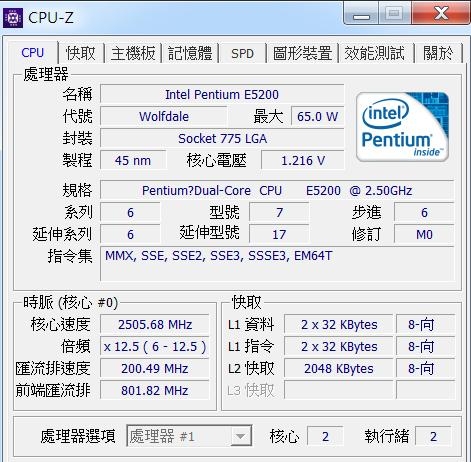Click the rated FSB value 801.82 MHz
This screenshot has width=471, height=462.
(x=155, y=390)
